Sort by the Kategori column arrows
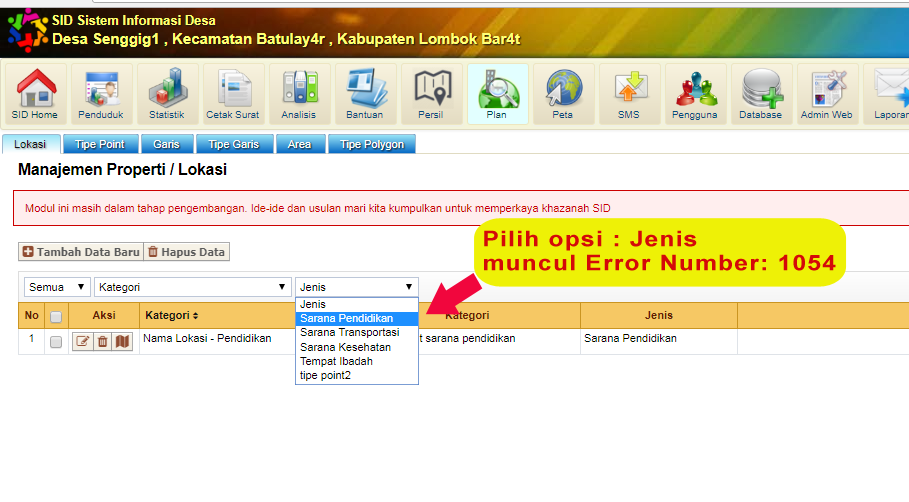 [x=196, y=316]
